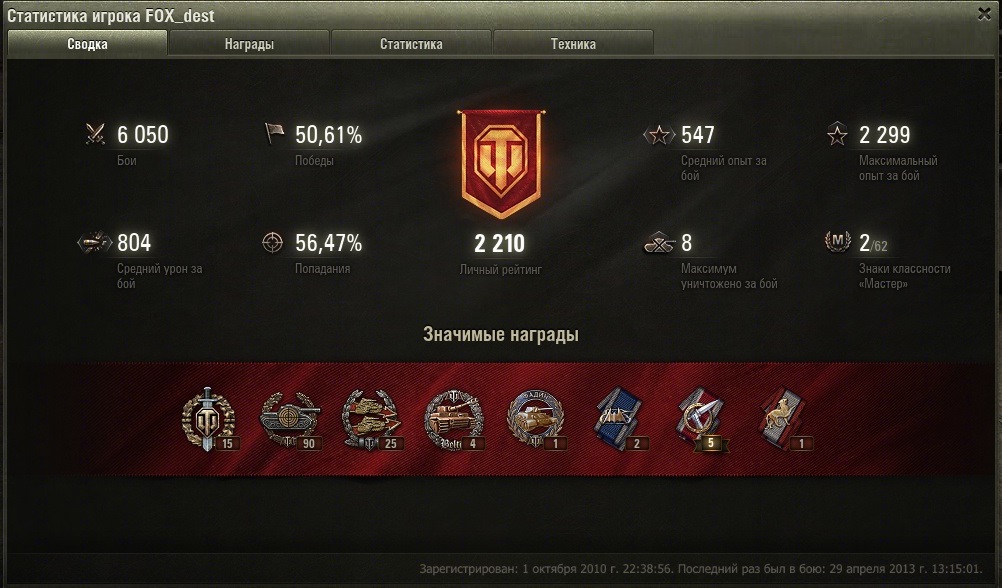Click the victories flag icon

(274, 134)
